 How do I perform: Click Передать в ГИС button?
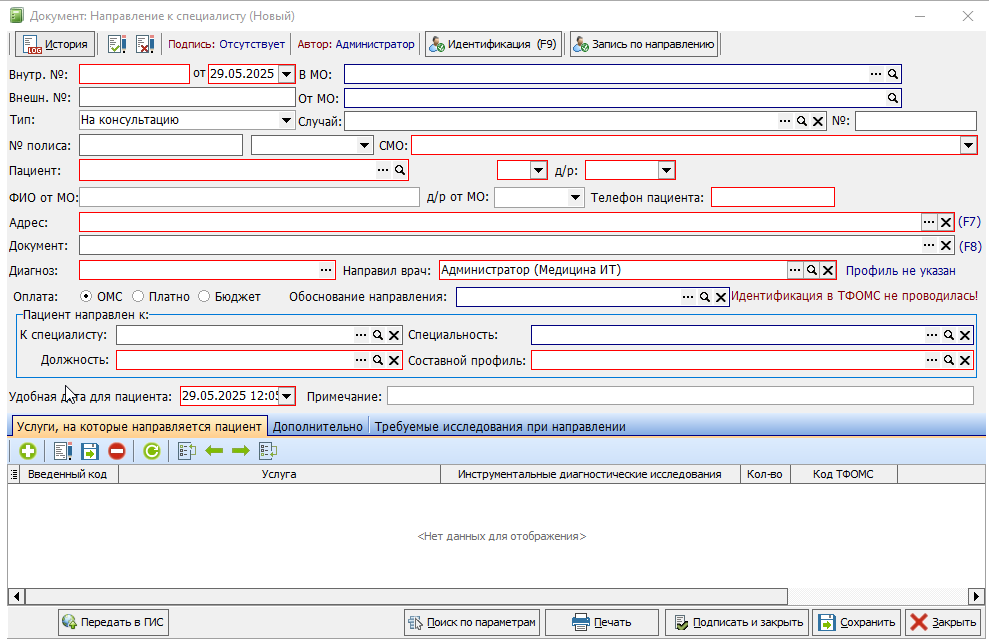click(x=114, y=622)
